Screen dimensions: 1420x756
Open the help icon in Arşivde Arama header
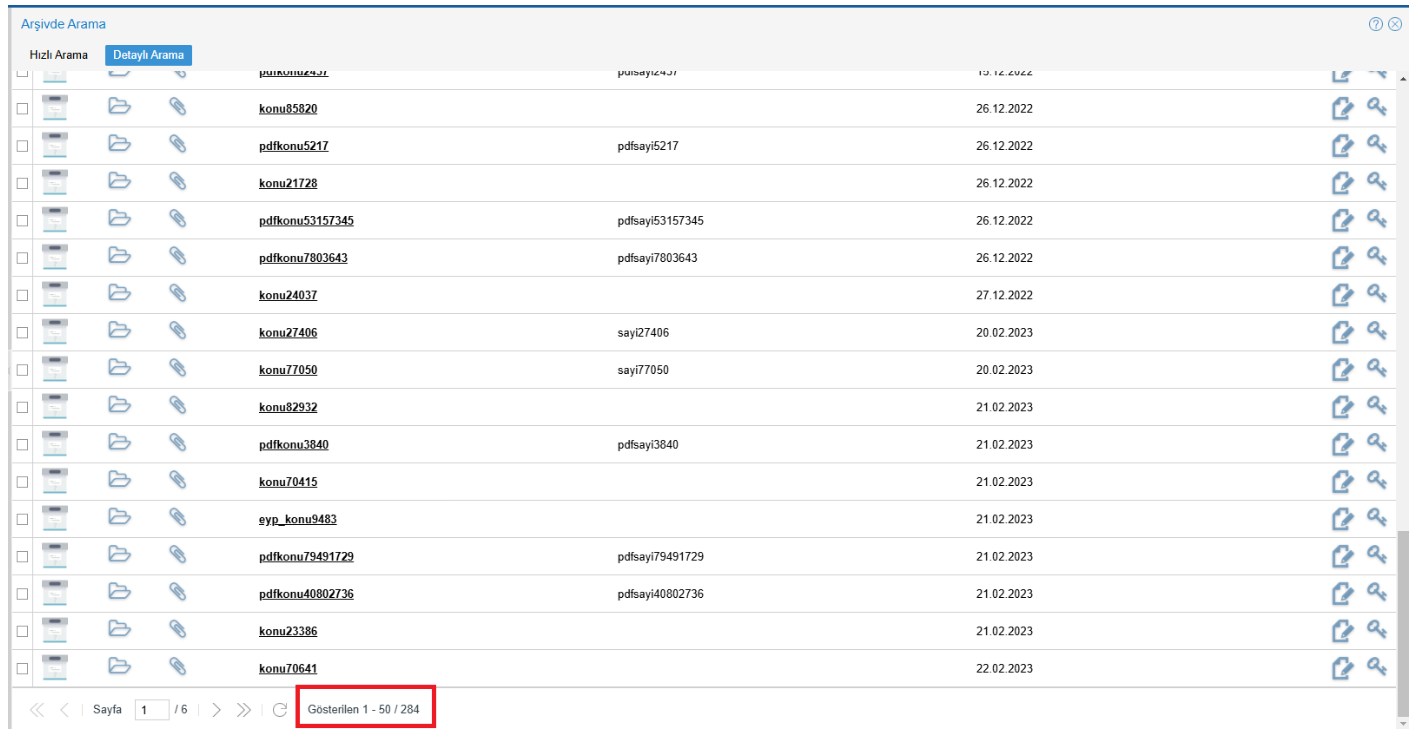pos(1376,24)
